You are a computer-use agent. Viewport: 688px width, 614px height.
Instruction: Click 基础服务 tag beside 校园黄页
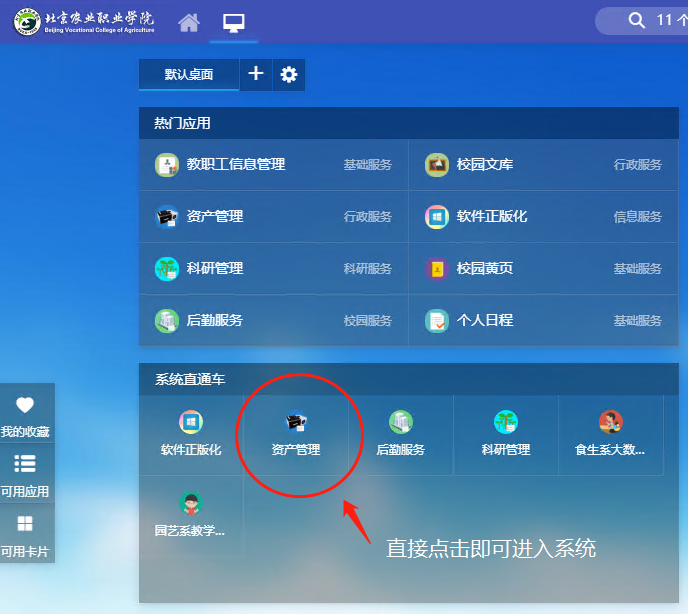[638, 269]
